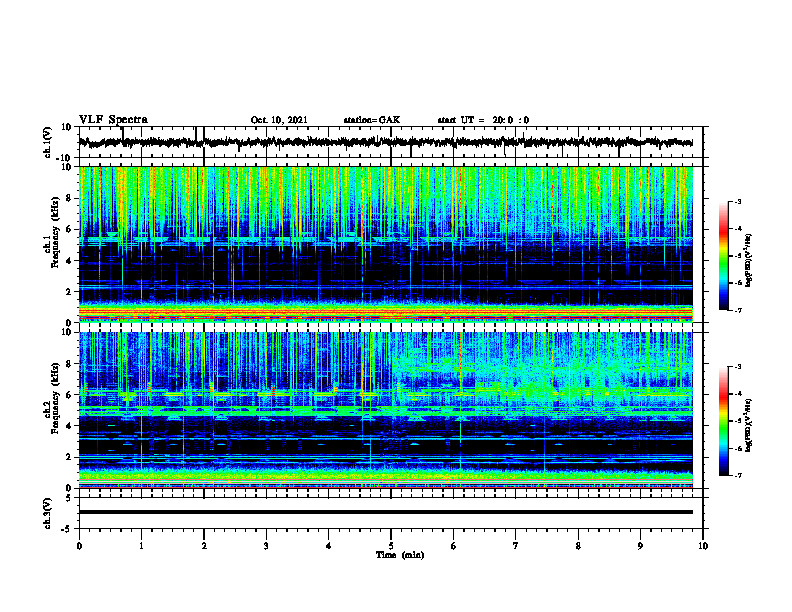Click time axis tick label "8"
Viewport: 792px width, 612px height.
(x=578, y=546)
